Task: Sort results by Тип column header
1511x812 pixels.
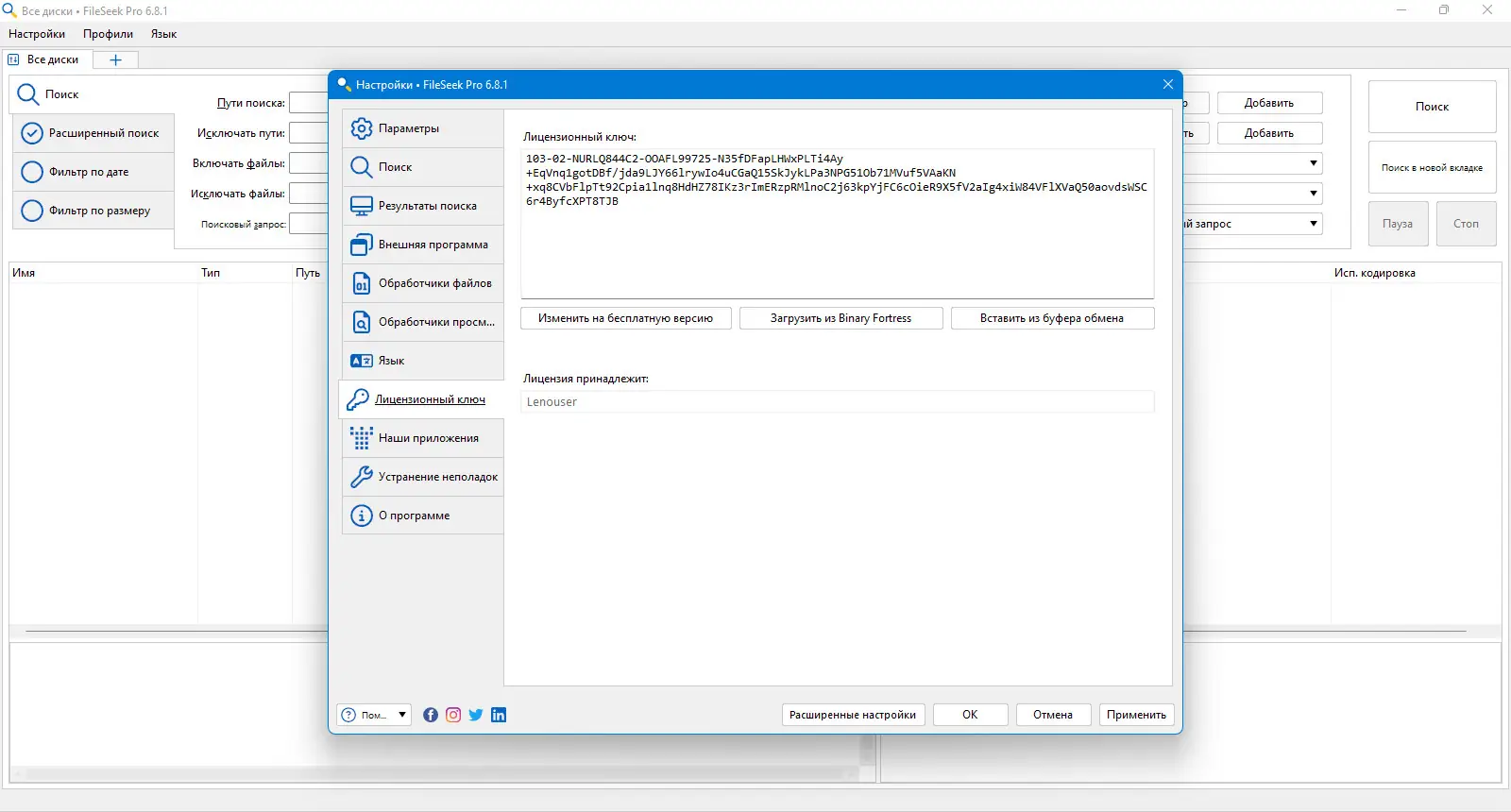Action: tap(245, 273)
